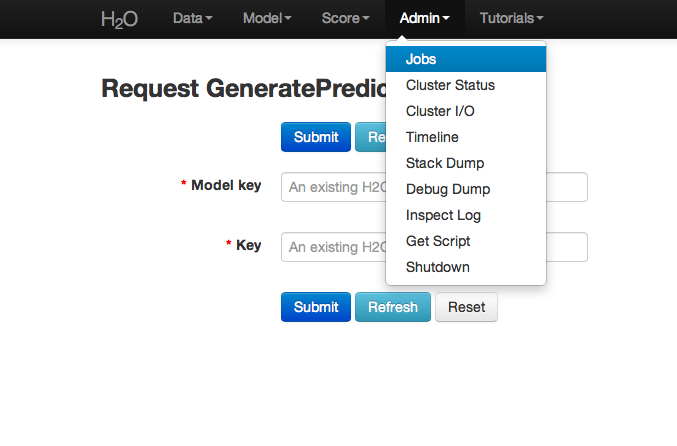This screenshot has height=446, width=677.
Task: Click the Reset button
Action: coord(466,307)
